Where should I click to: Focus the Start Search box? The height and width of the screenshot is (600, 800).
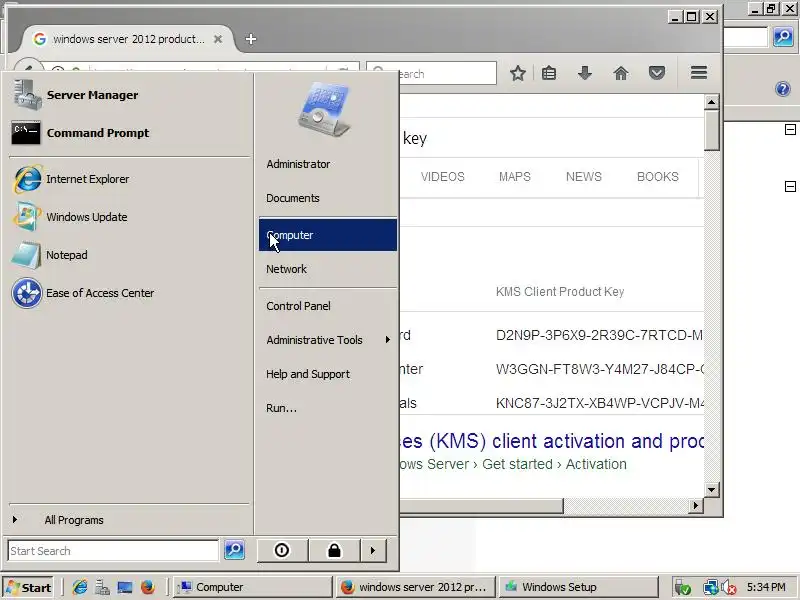coord(113,551)
